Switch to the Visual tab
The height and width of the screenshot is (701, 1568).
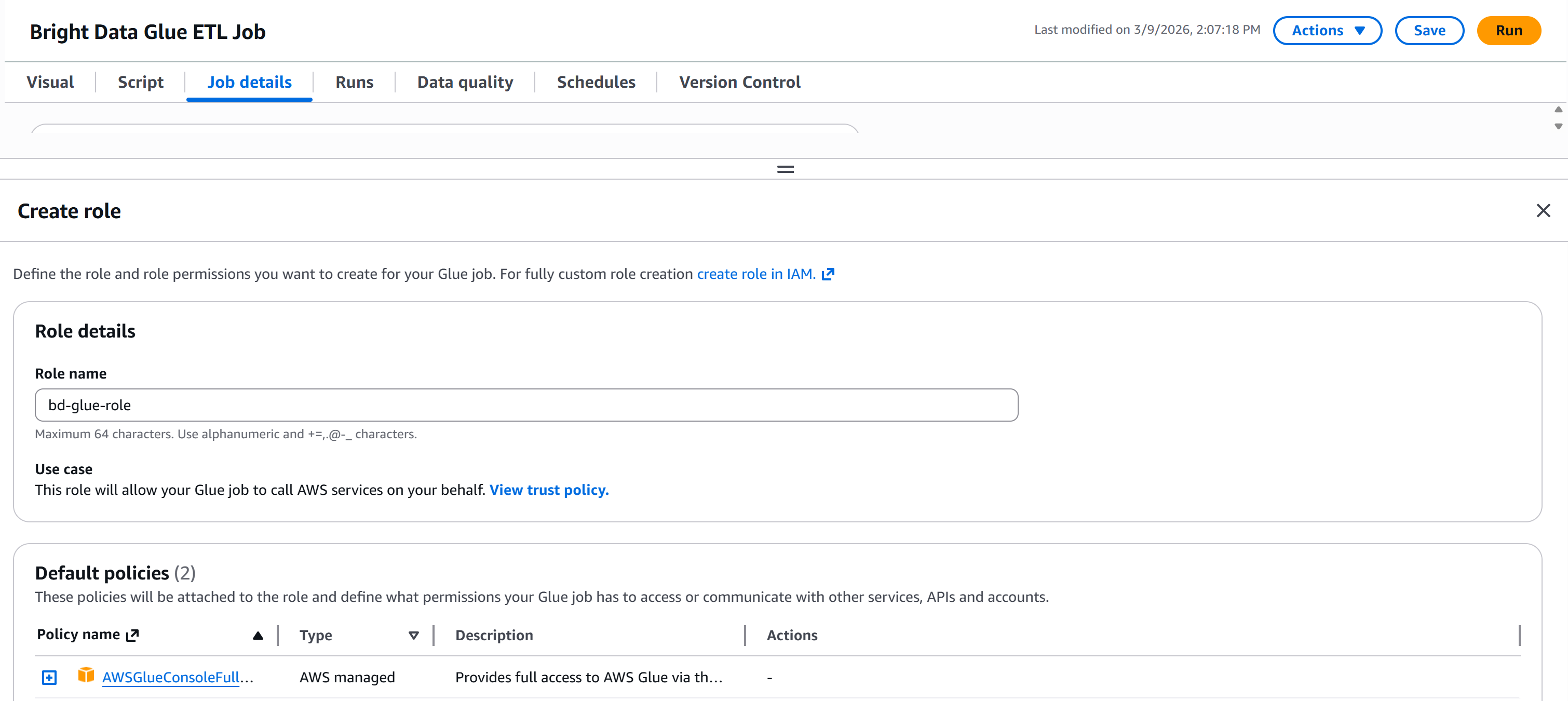click(x=50, y=82)
